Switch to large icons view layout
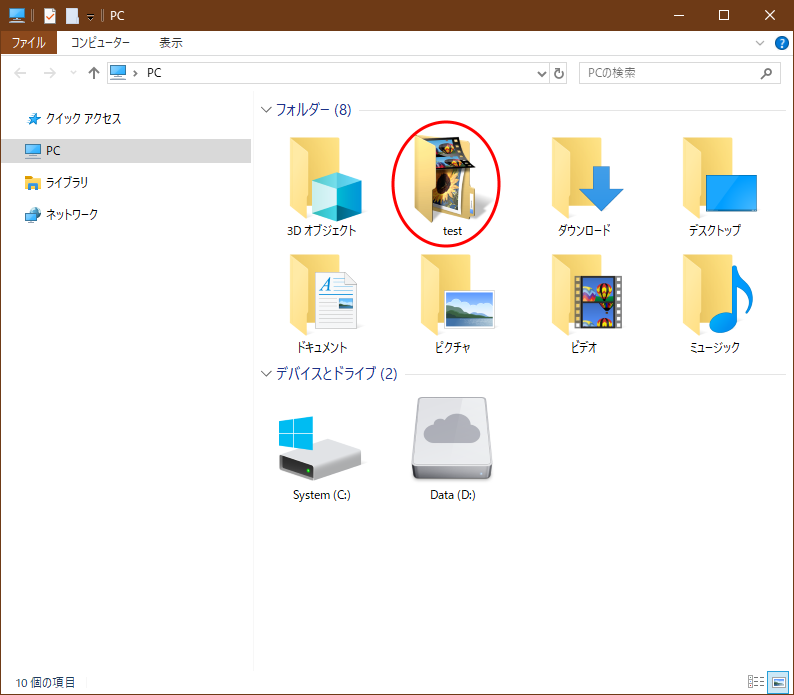Image resolution: width=794 pixels, height=695 pixels. point(777,682)
